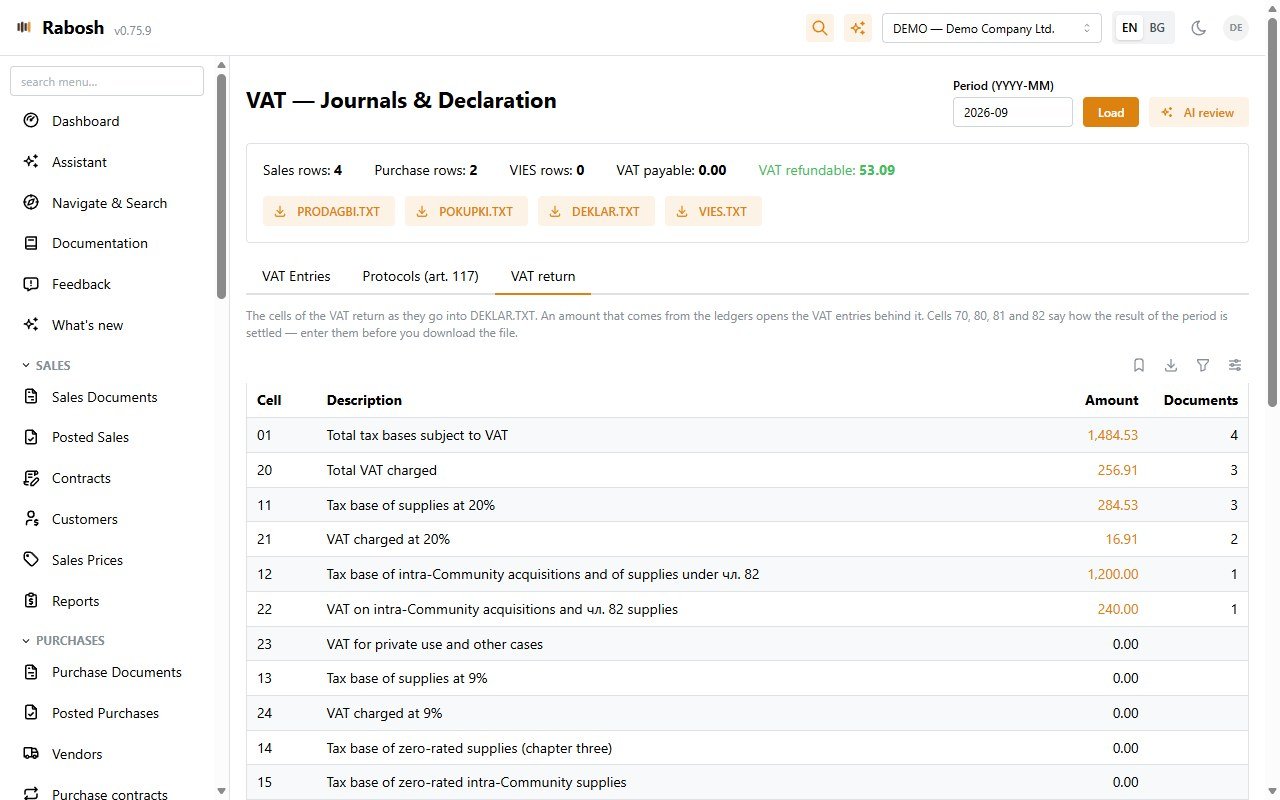The image size is (1280, 800).
Task: Download the DEKLAR.TXT file
Action: tap(596, 211)
